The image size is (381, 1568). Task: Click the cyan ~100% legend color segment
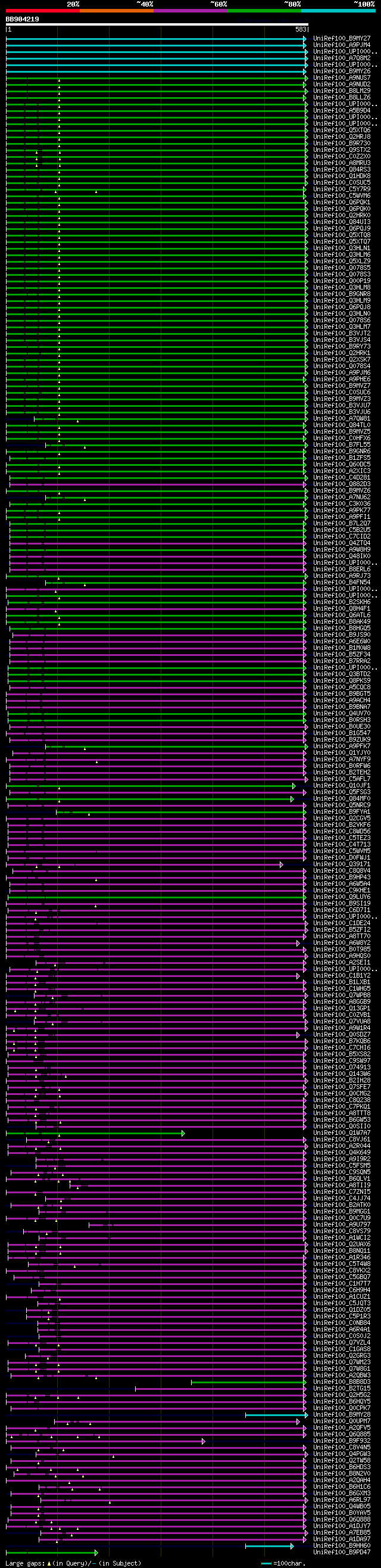338,10
